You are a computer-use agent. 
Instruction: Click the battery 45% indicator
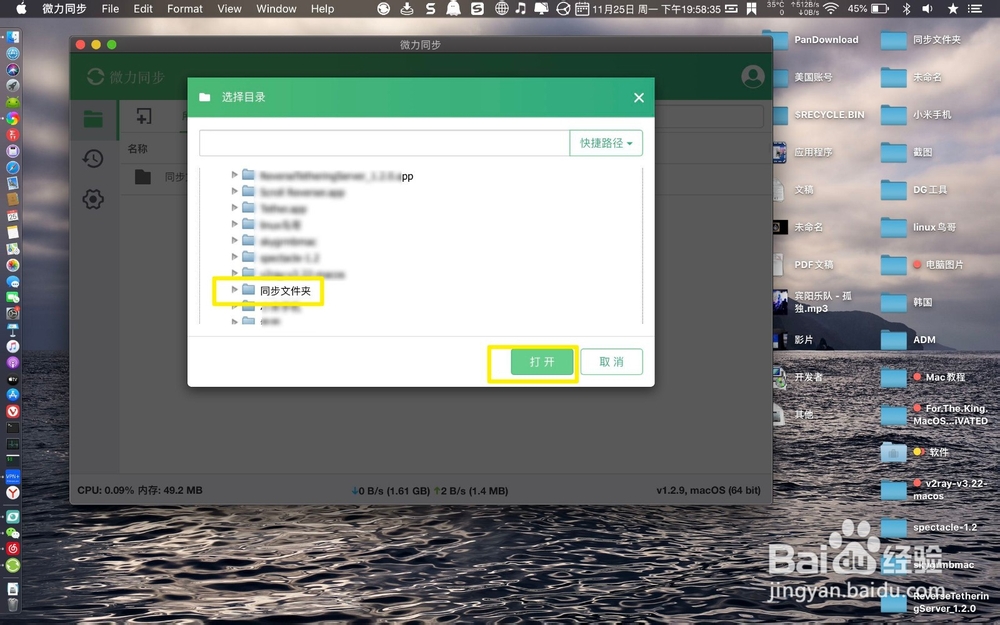tap(867, 8)
